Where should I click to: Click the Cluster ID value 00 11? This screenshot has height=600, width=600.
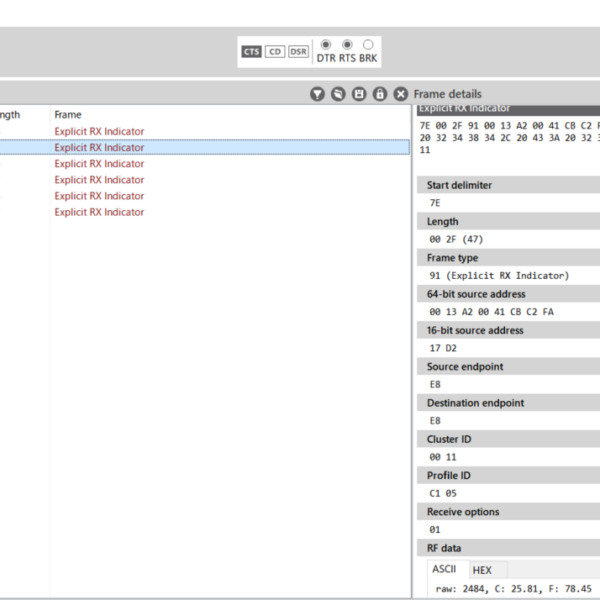(442, 457)
